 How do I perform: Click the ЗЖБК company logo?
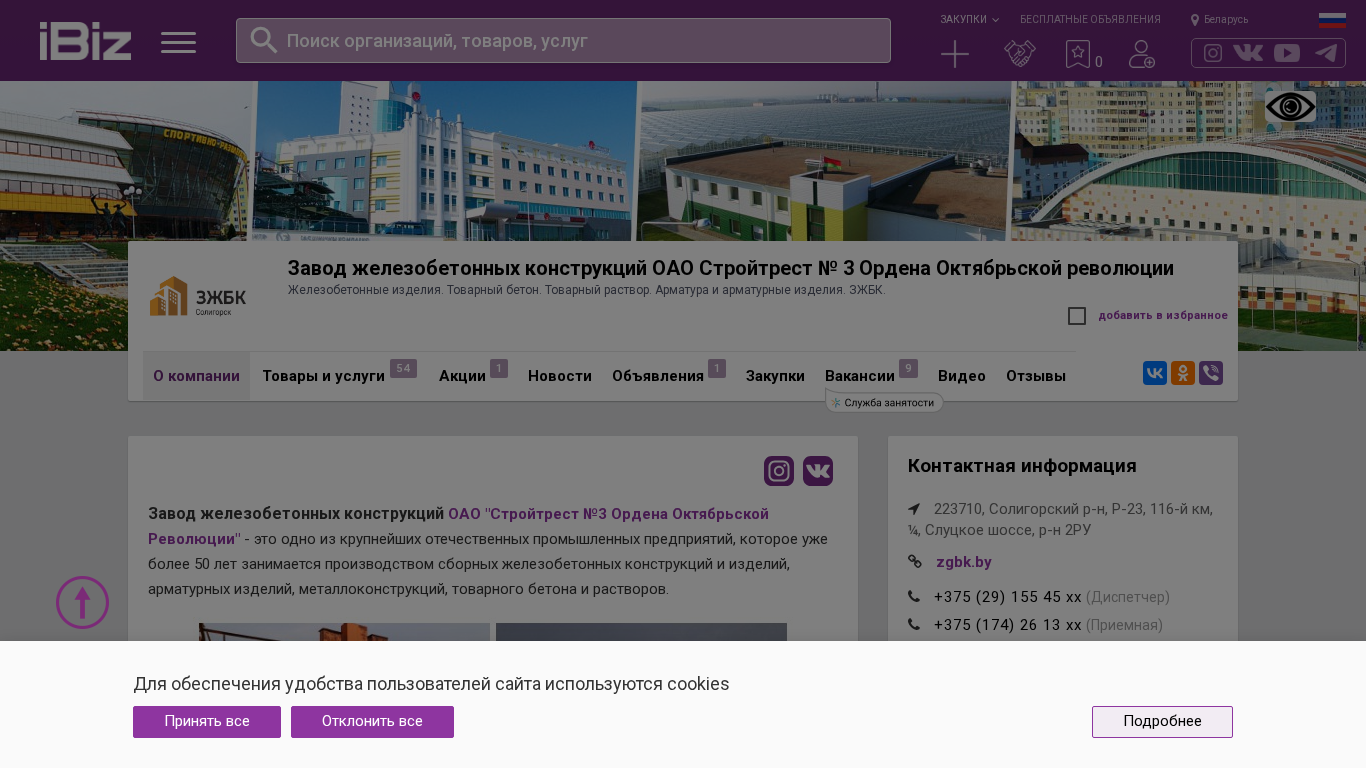tap(198, 296)
